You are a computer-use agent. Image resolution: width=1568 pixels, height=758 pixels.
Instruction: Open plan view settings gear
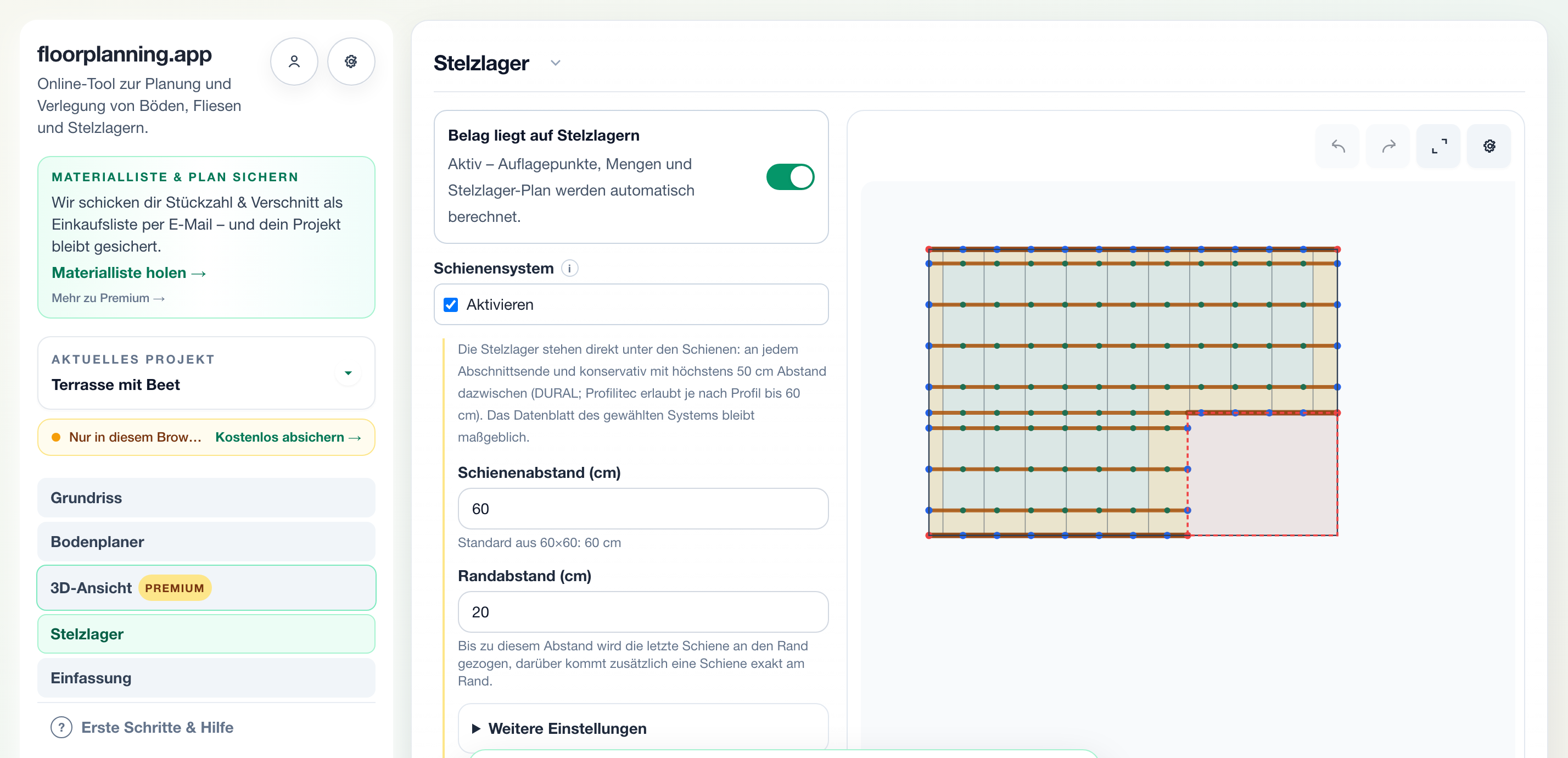[x=1489, y=146]
